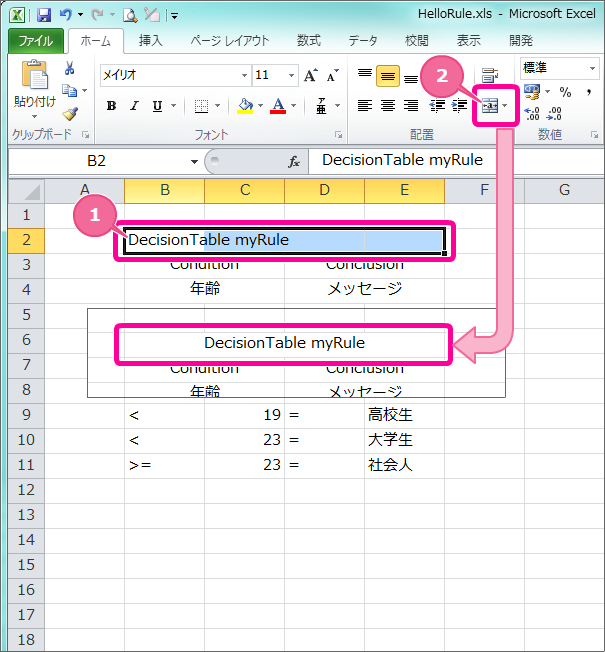The height and width of the screenshot is (652, 605).
Task: Open Print Preview from quick access toolbar
Action: point(130,16)
